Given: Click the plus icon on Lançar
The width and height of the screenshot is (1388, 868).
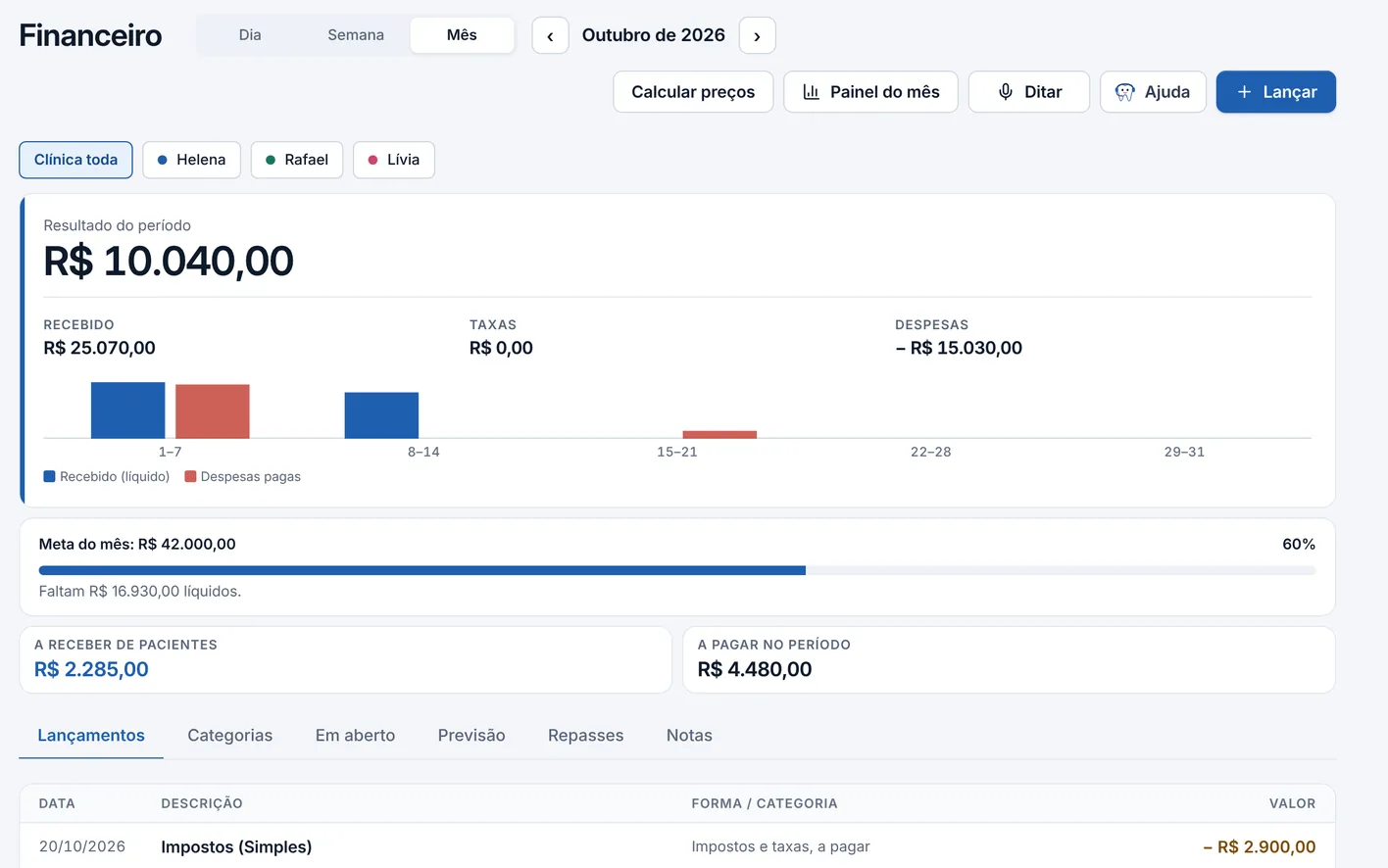Looking at the screenshot, I should pos(1244,92).
